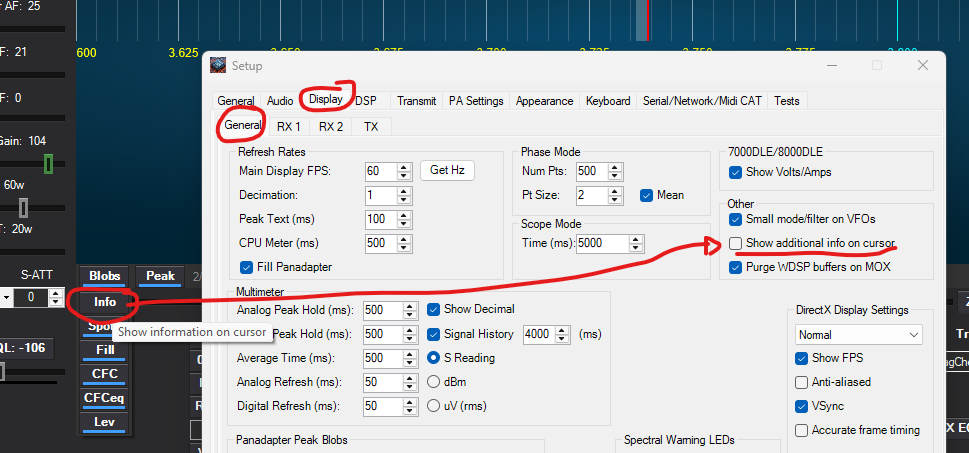
Task: Click the Gain slider handle
Action: pos(48,164)
